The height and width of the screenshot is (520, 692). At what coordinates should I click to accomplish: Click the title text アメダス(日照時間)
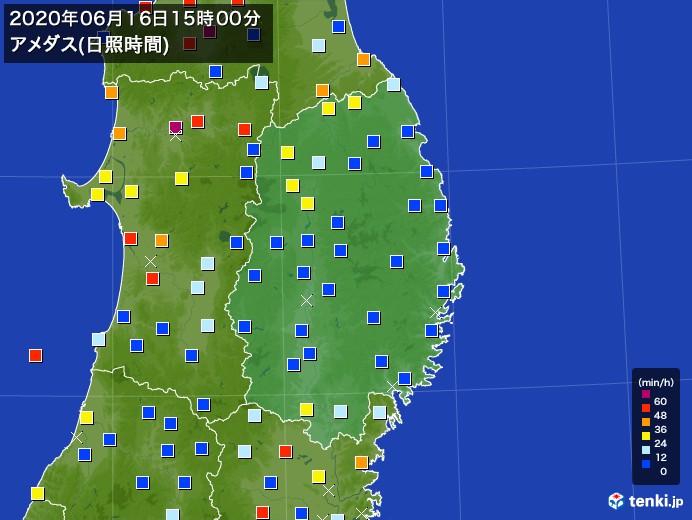click(89, 45)
